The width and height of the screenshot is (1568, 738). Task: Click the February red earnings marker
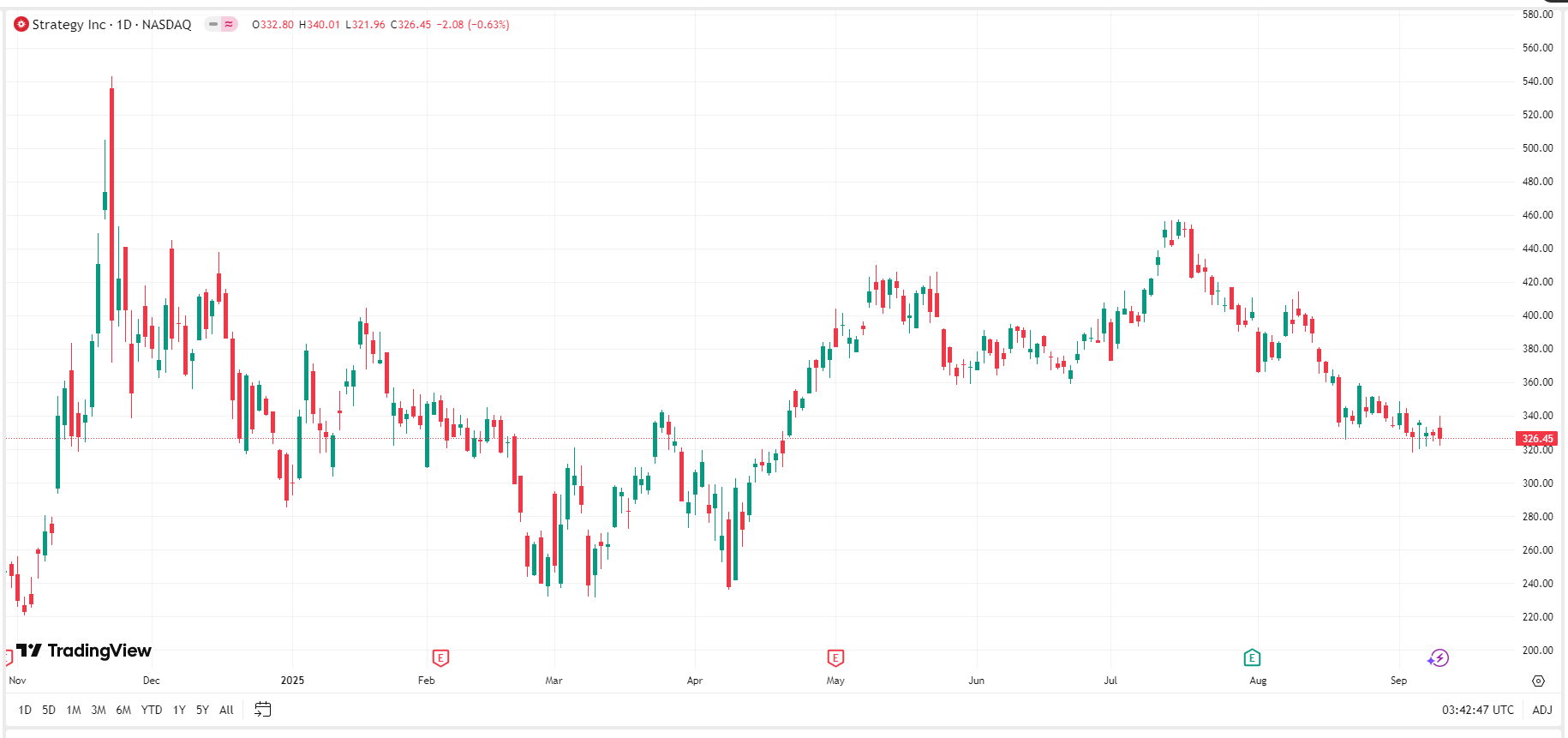440,658
